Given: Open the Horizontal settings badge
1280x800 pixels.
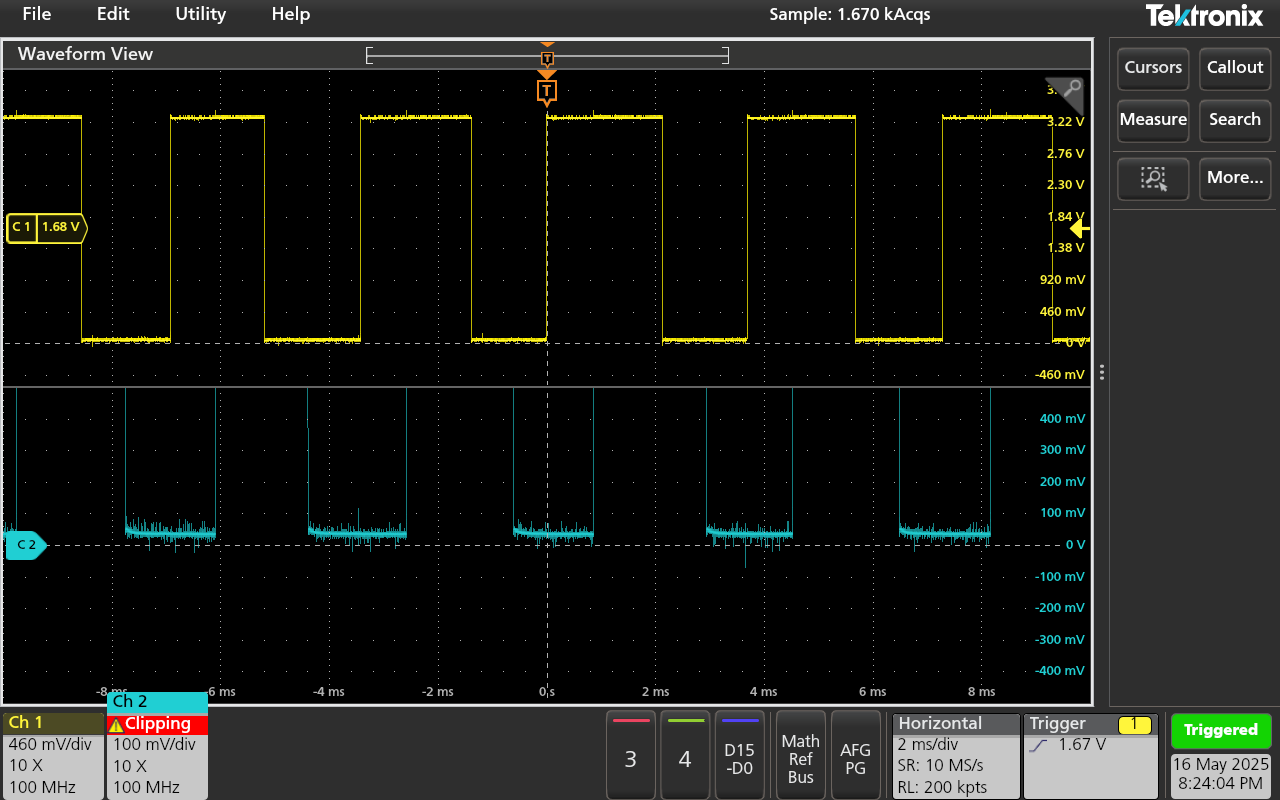Looking at the screenshot, I should click(954, 755).
